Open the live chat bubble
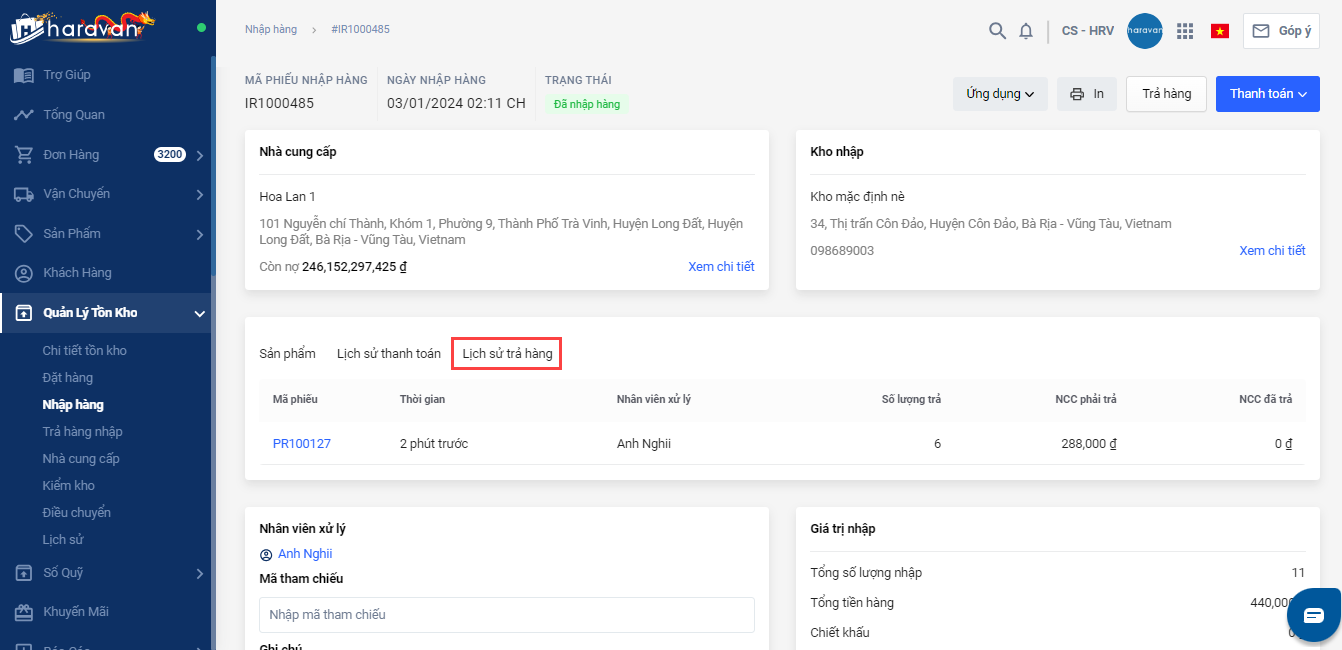This screenshot has height=650, width=1342. [x=1313, y=615]
